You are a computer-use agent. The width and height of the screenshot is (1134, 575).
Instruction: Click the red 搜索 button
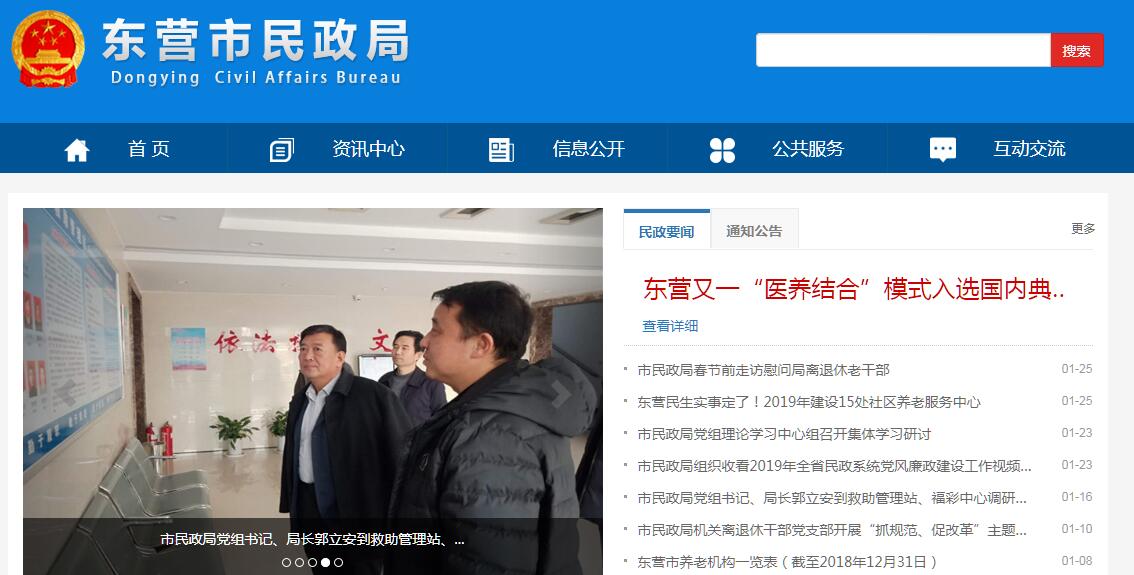(1077, 50)
